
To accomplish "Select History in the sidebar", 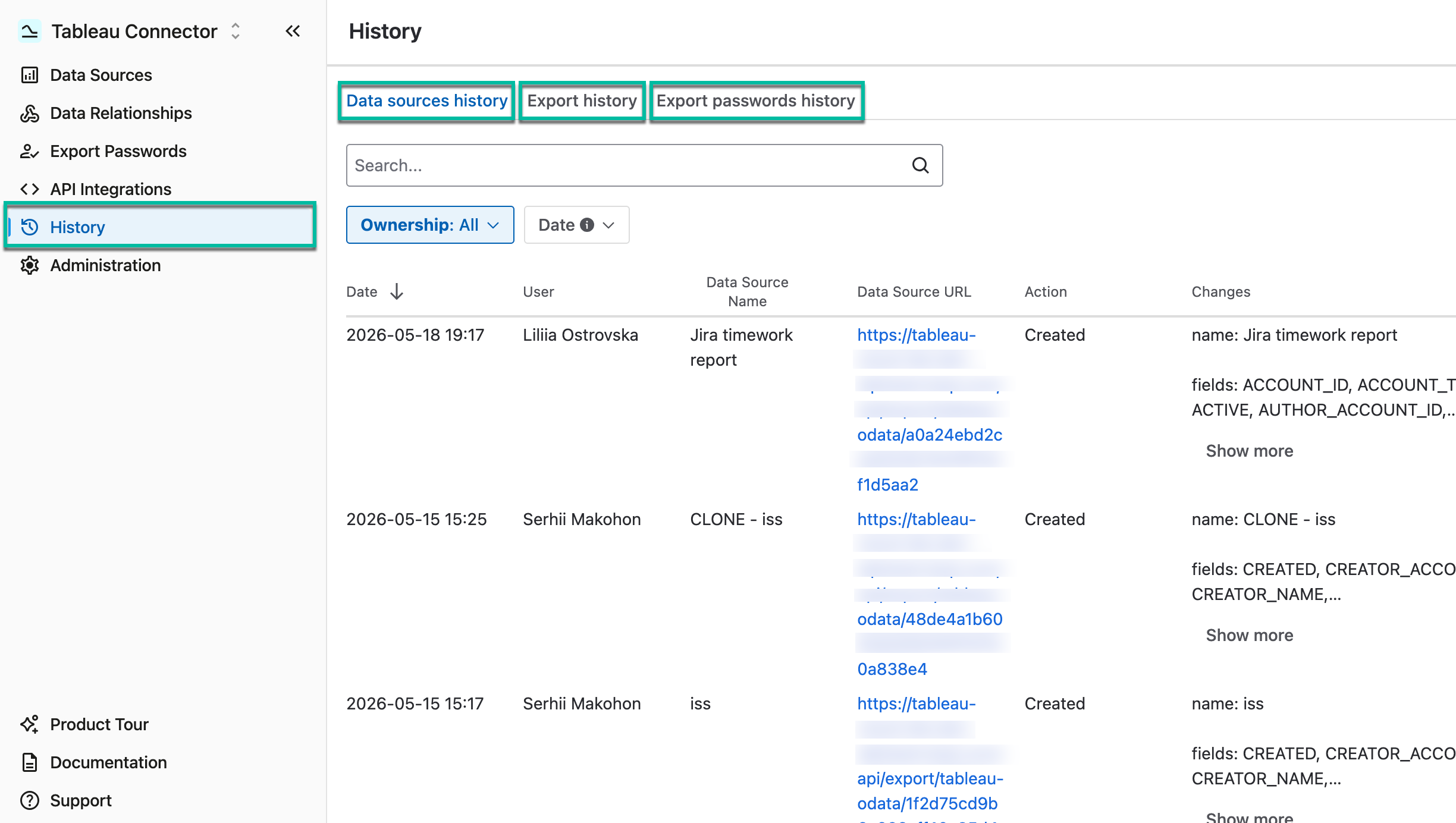I will [x=161, y=227].
